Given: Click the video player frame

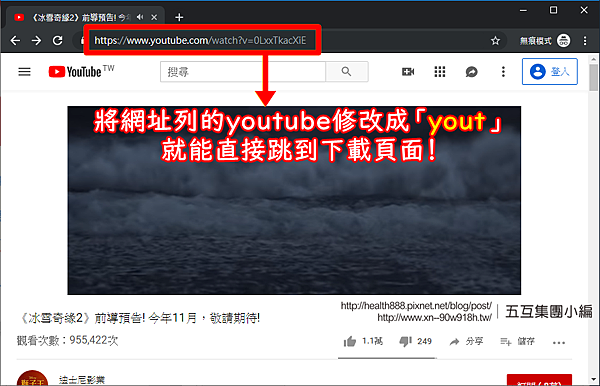Looking at the screenshot, I should [294, 200].
